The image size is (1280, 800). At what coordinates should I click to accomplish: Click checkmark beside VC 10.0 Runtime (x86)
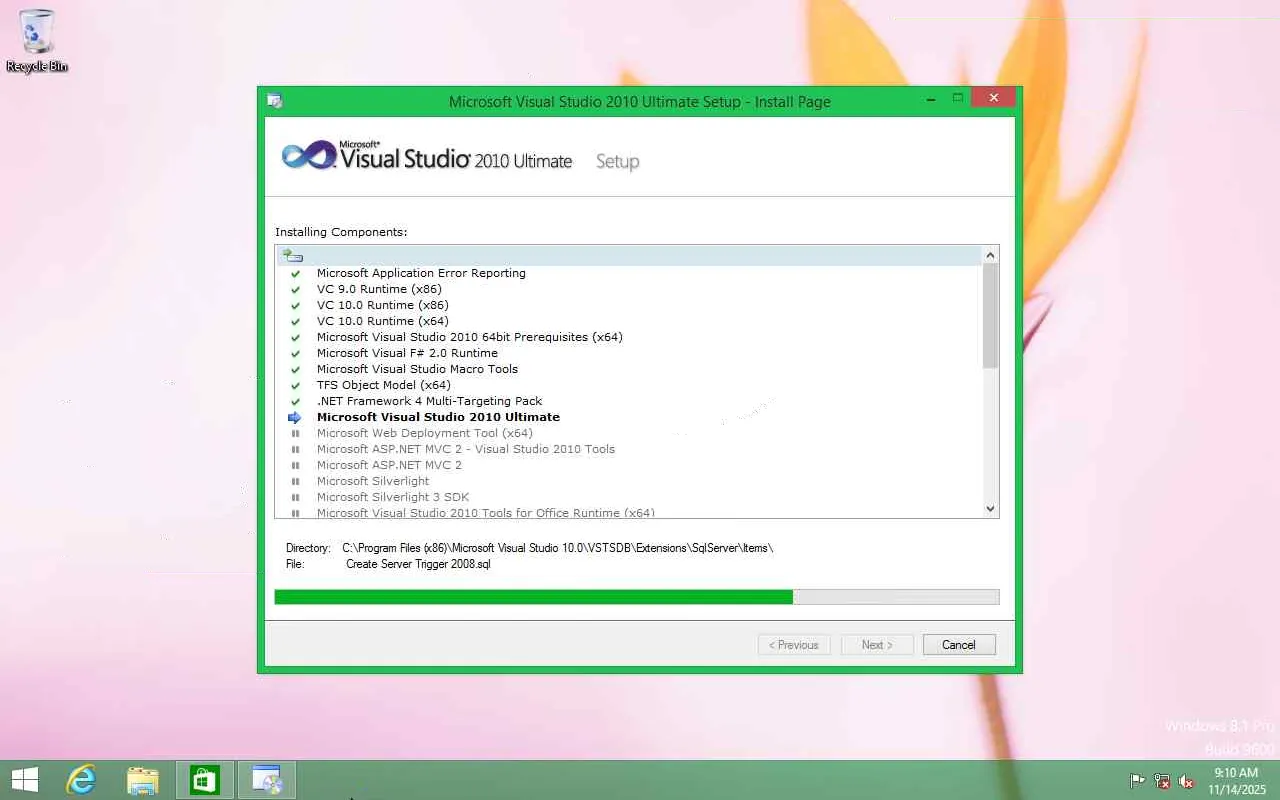click(295, 305)
